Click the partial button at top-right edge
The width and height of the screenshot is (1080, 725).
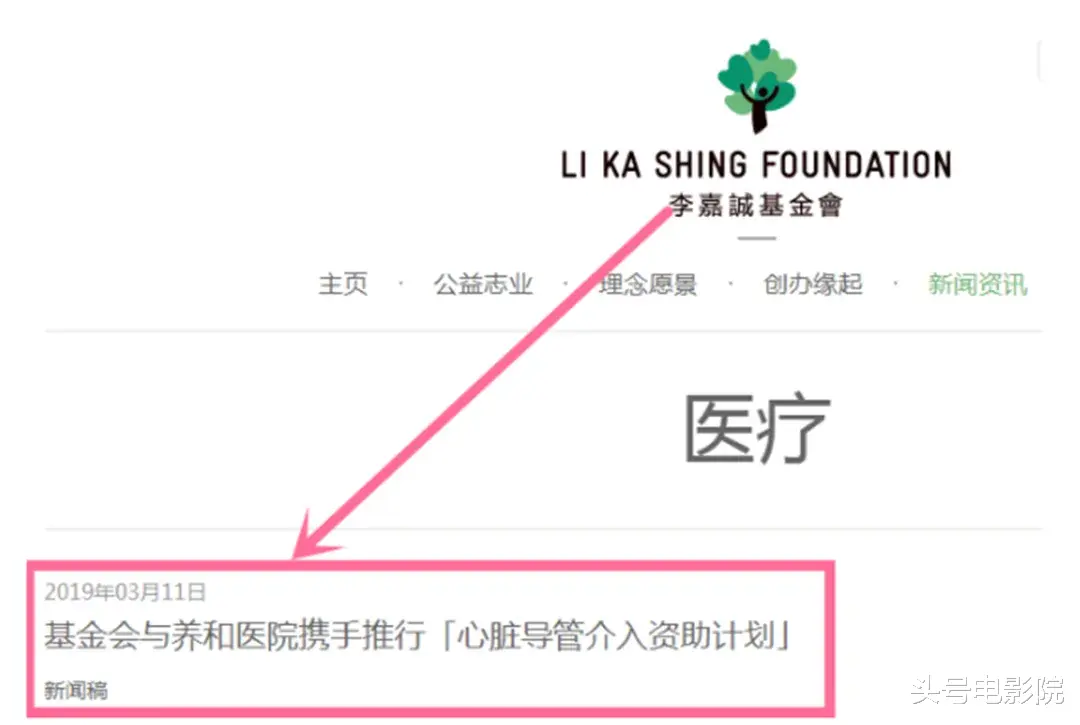[x=1041, y=61]
